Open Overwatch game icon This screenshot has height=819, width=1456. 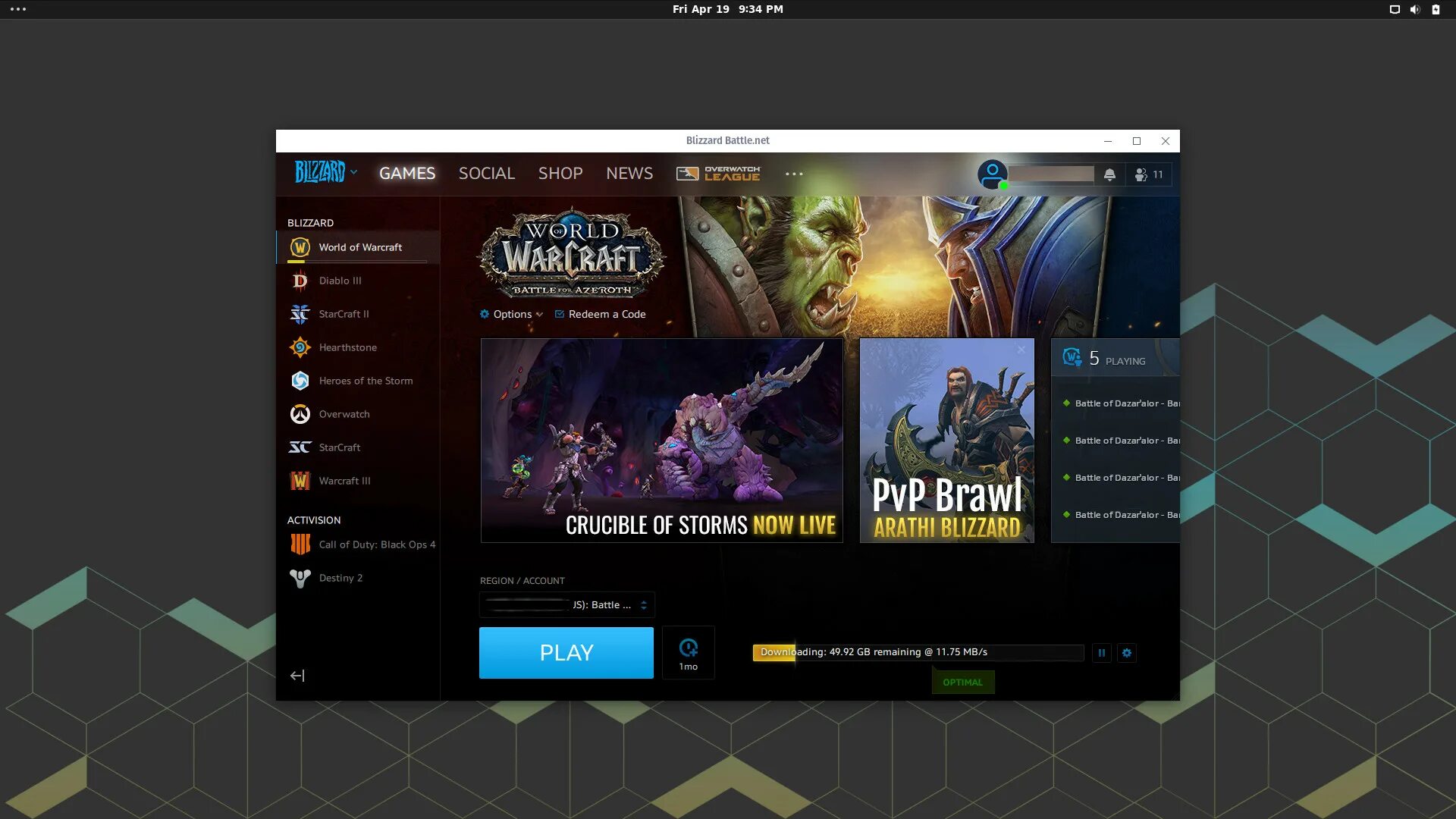click(300, 414)
